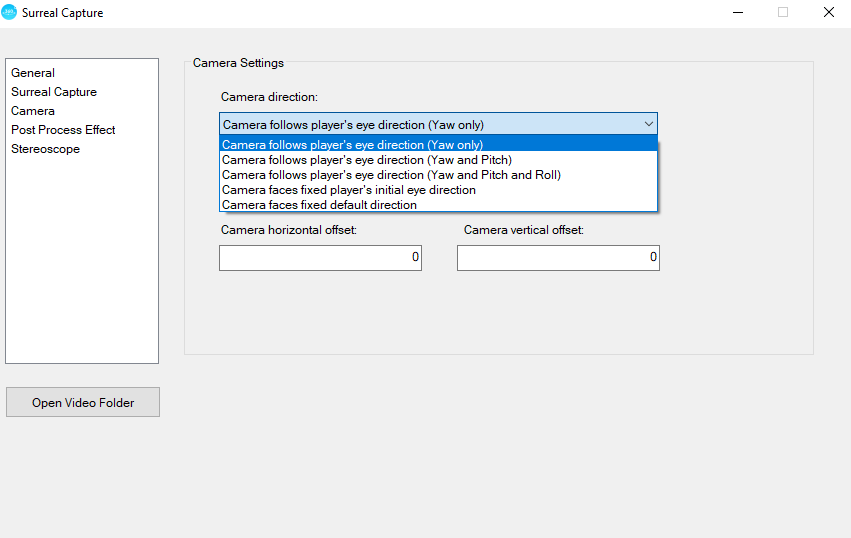Close the Surreal Capture window

828,13
